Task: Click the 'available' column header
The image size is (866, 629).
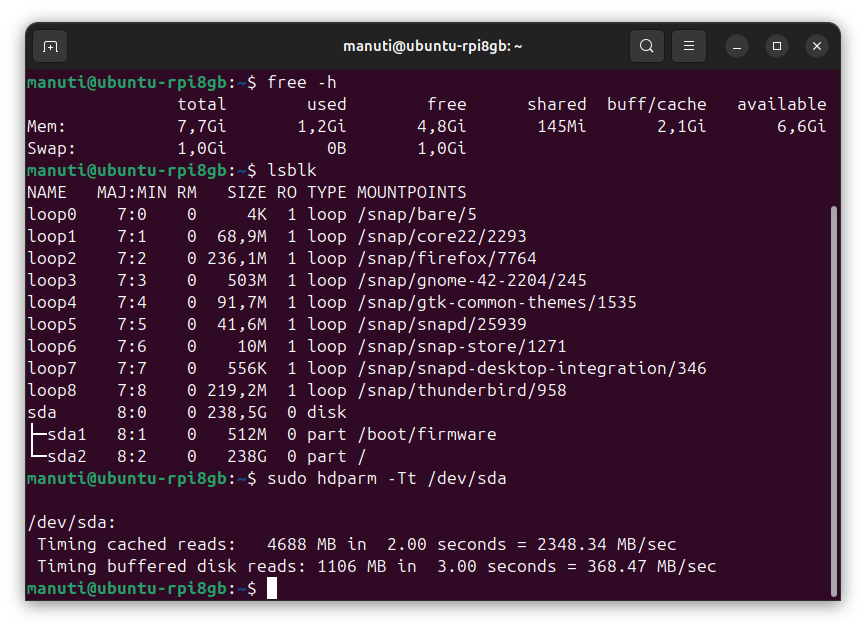Action: click(x=782, y=105)
